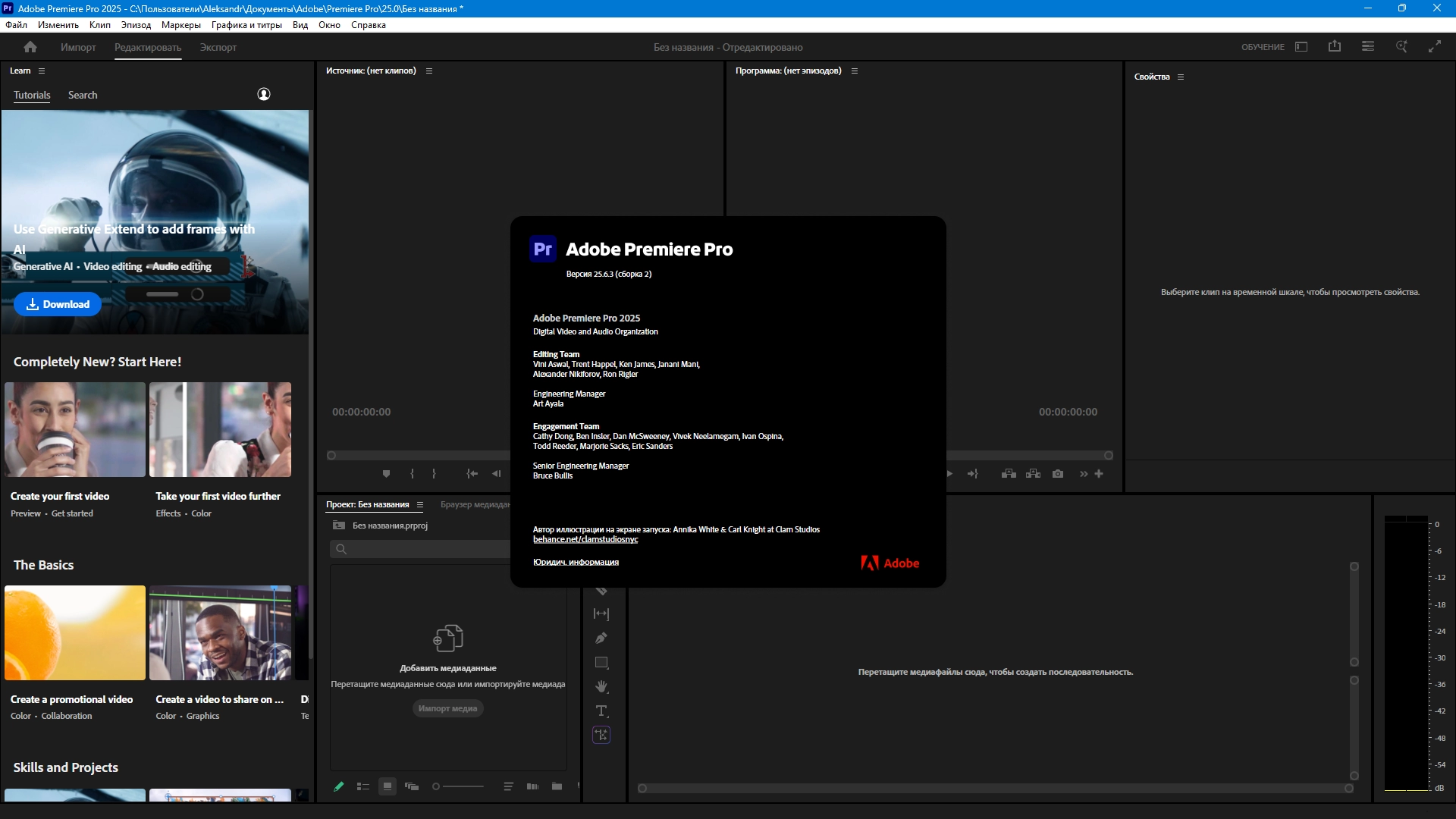Open the Эпизод menu
This screenshot has width=1456, height=819.
(136, 25)
